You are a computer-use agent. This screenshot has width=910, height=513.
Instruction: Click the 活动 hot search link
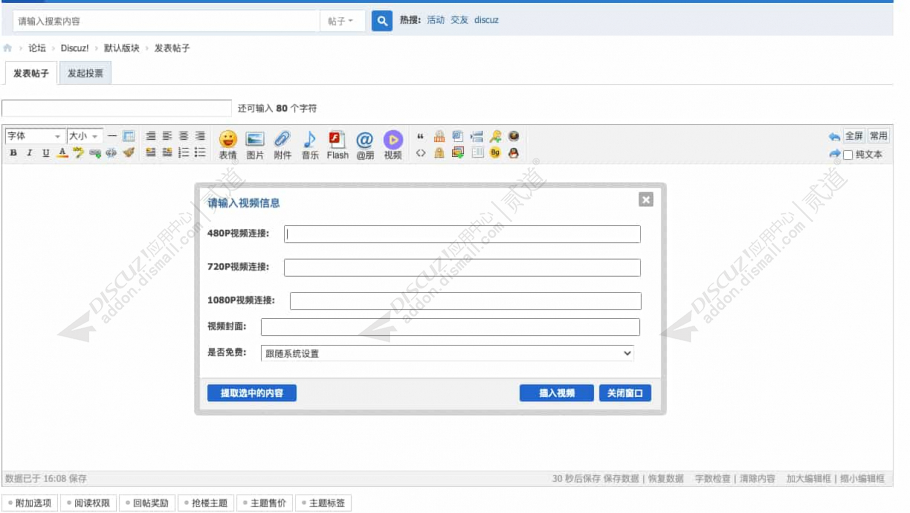click(435, 20)
